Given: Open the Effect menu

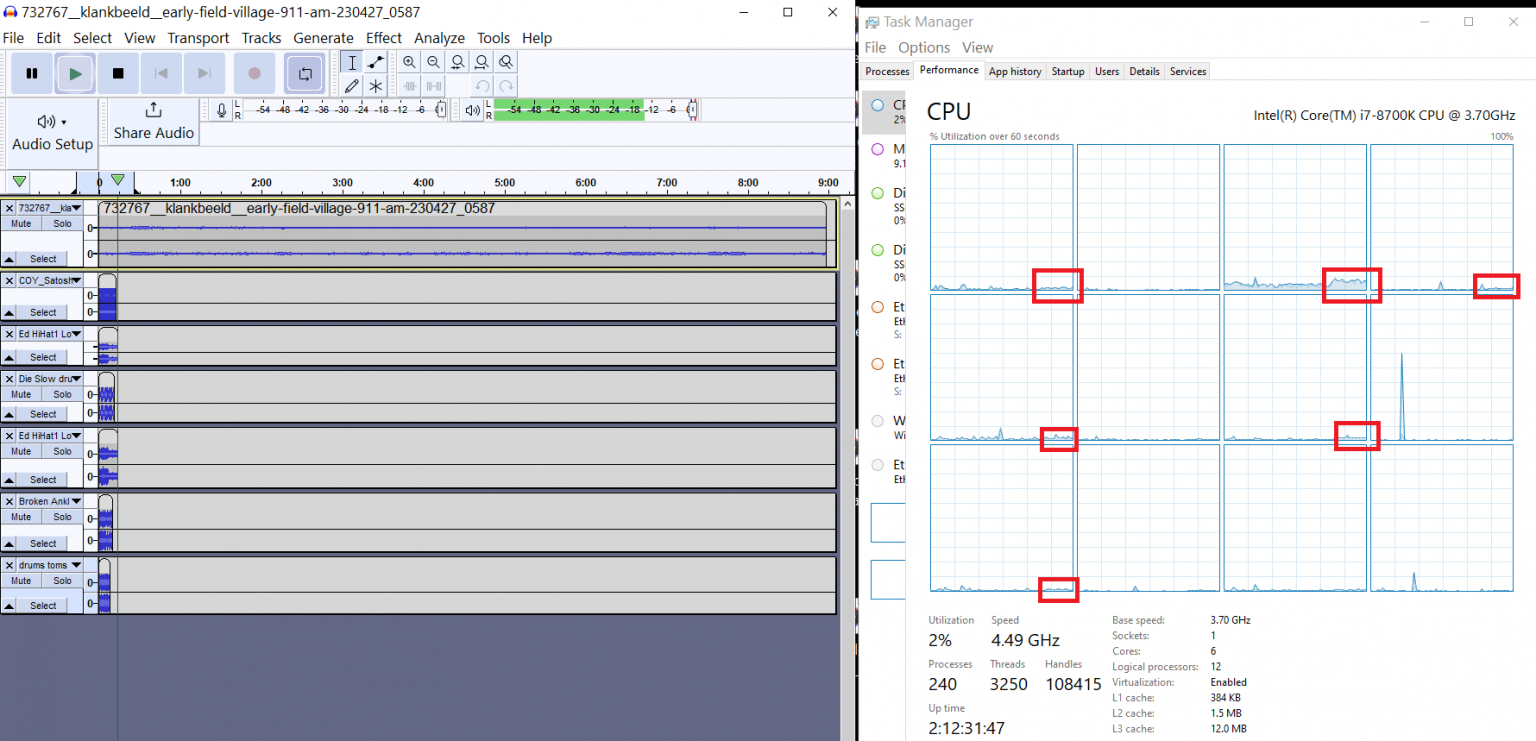Looking at the screenshot, I should pos(383,38).
